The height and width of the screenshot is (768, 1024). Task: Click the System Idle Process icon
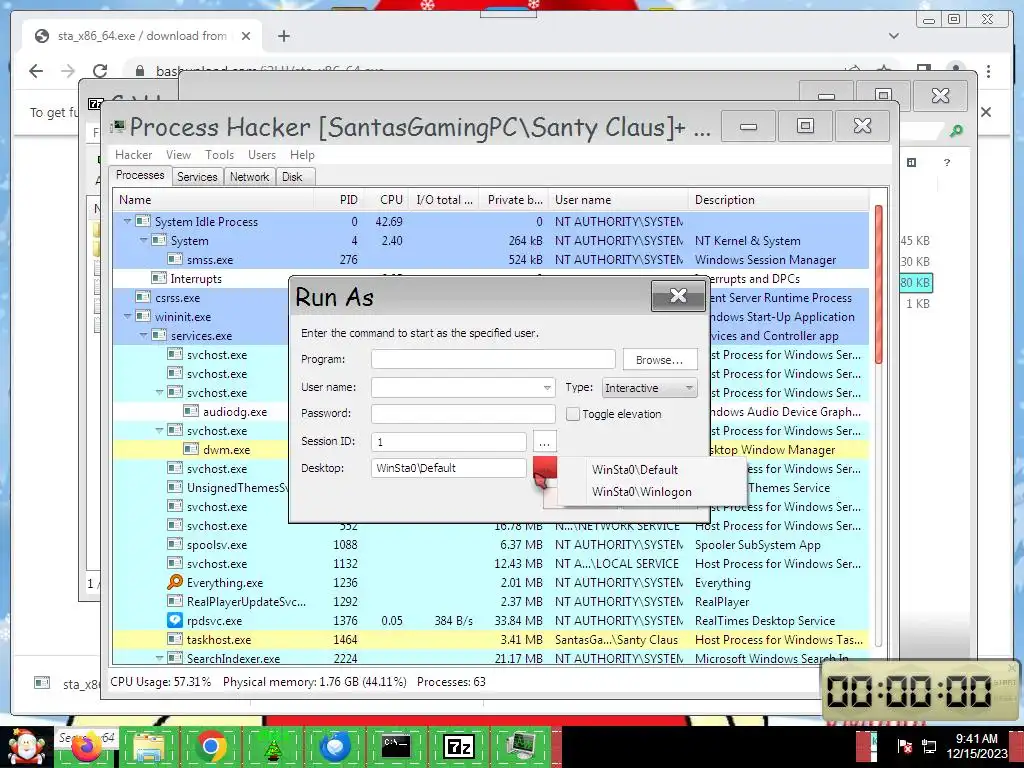142,221
